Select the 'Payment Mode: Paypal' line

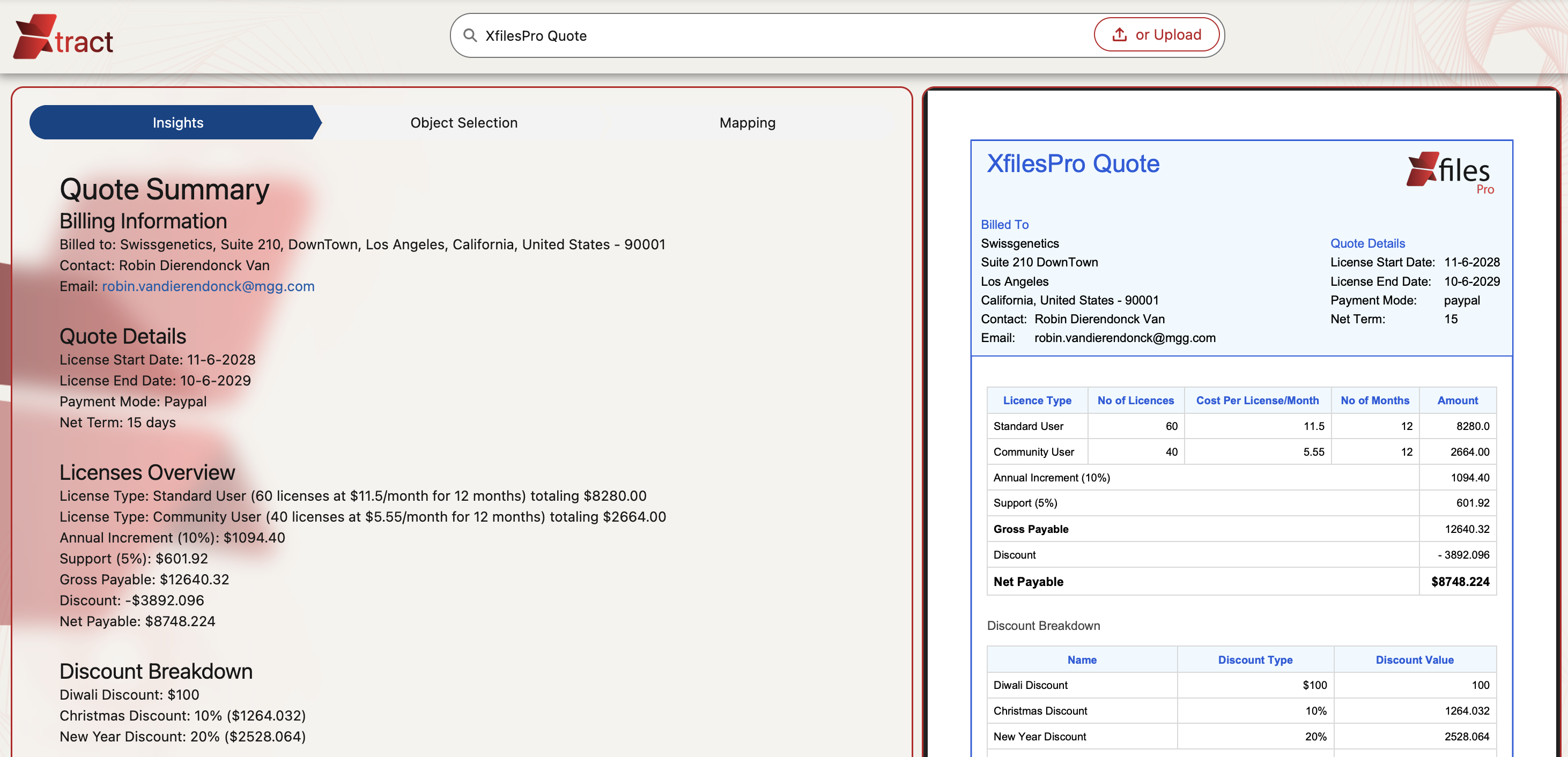coord(134,402)
